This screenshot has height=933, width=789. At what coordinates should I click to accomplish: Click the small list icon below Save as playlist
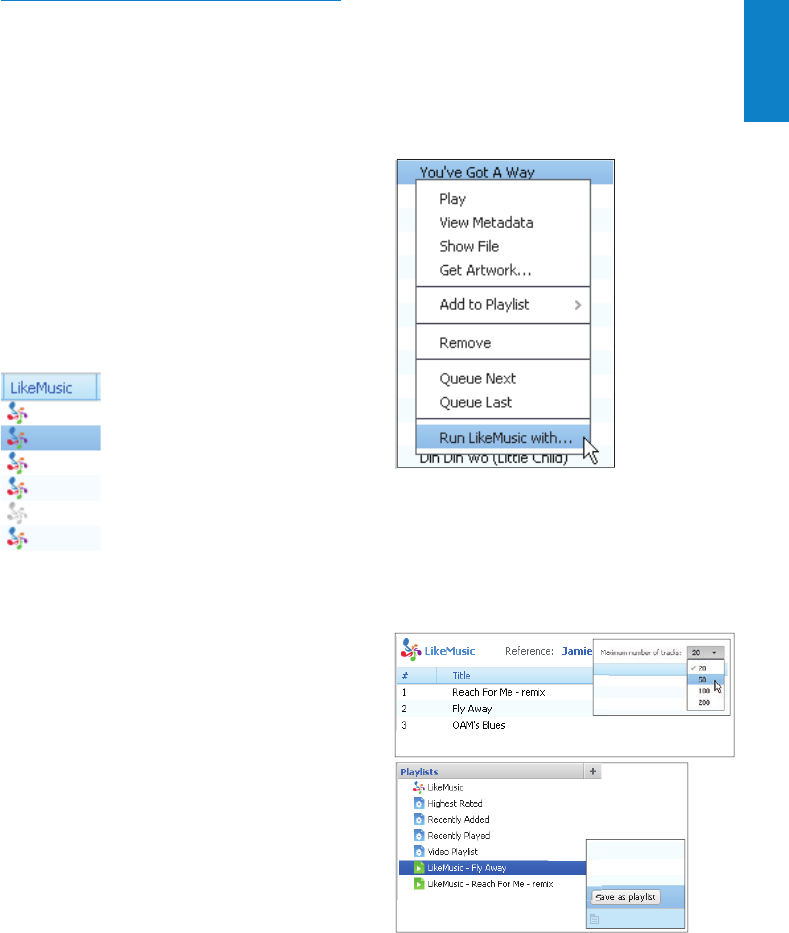pos(594,919)
